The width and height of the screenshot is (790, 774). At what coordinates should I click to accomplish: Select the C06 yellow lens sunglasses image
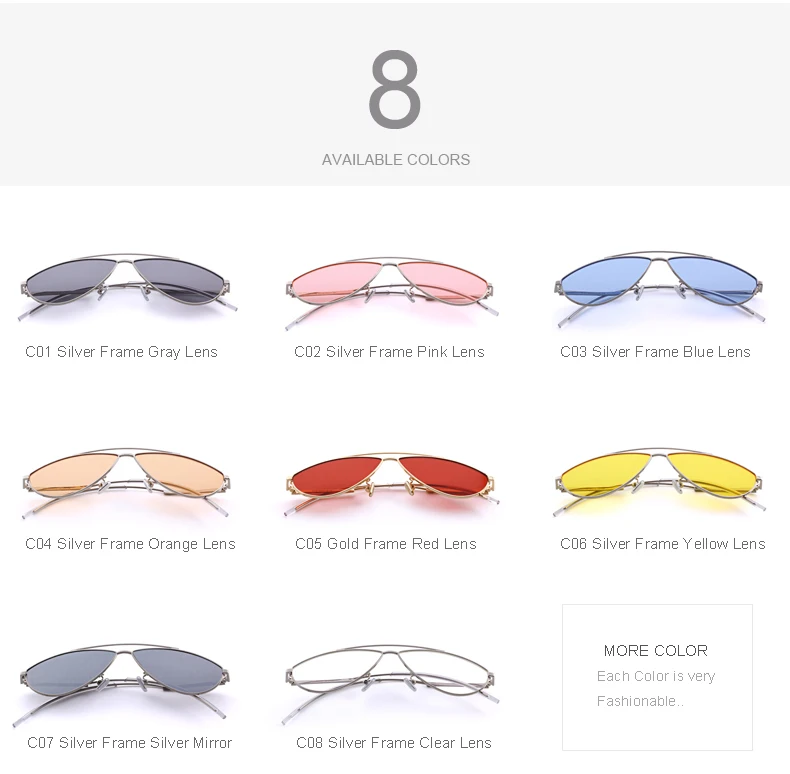pyautogui.click(x=659, y=482)
